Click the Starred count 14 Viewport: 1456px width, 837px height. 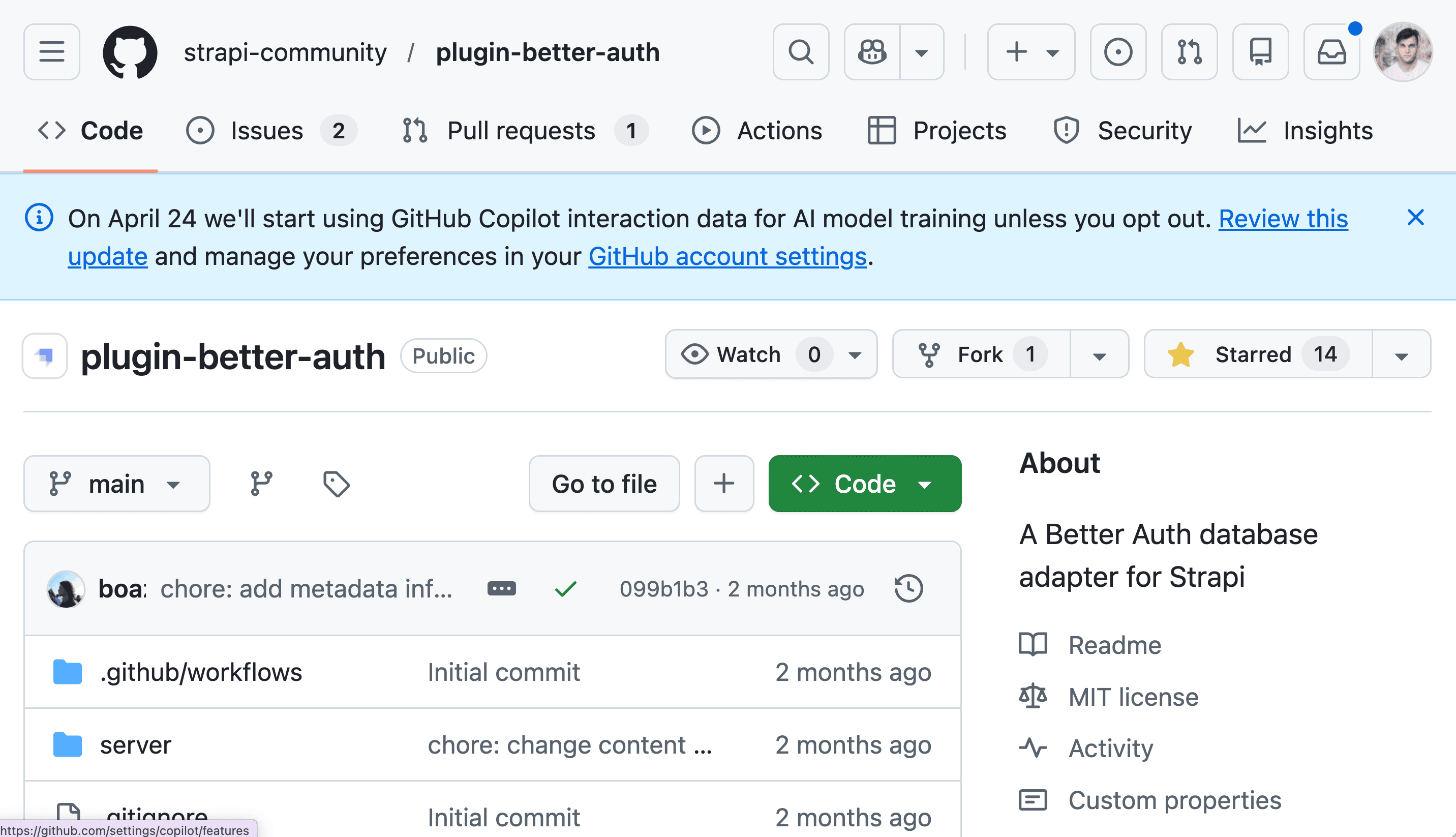1325,354
